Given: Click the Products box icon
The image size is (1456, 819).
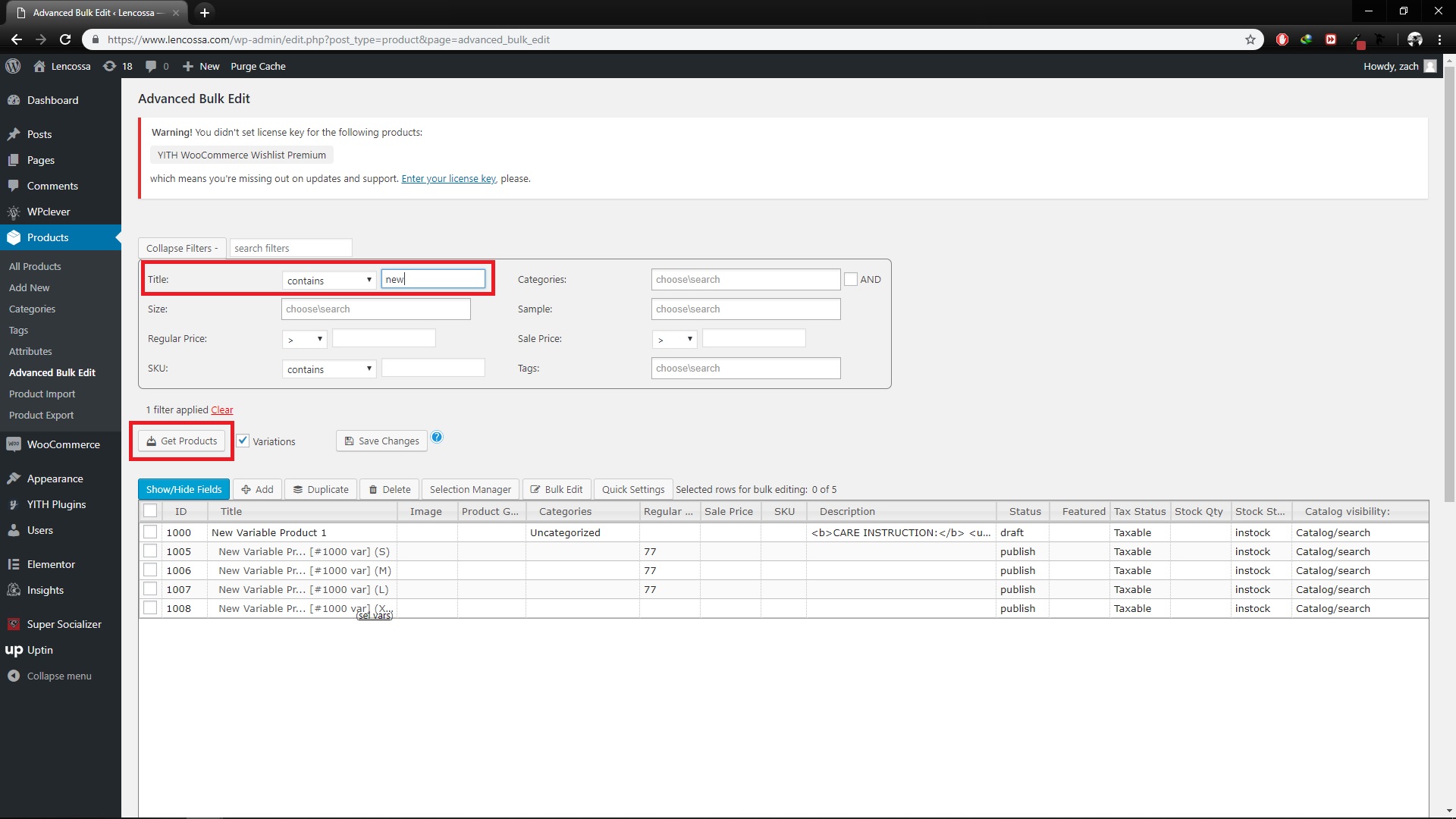Looking at the screenshot, I should 14,237.
